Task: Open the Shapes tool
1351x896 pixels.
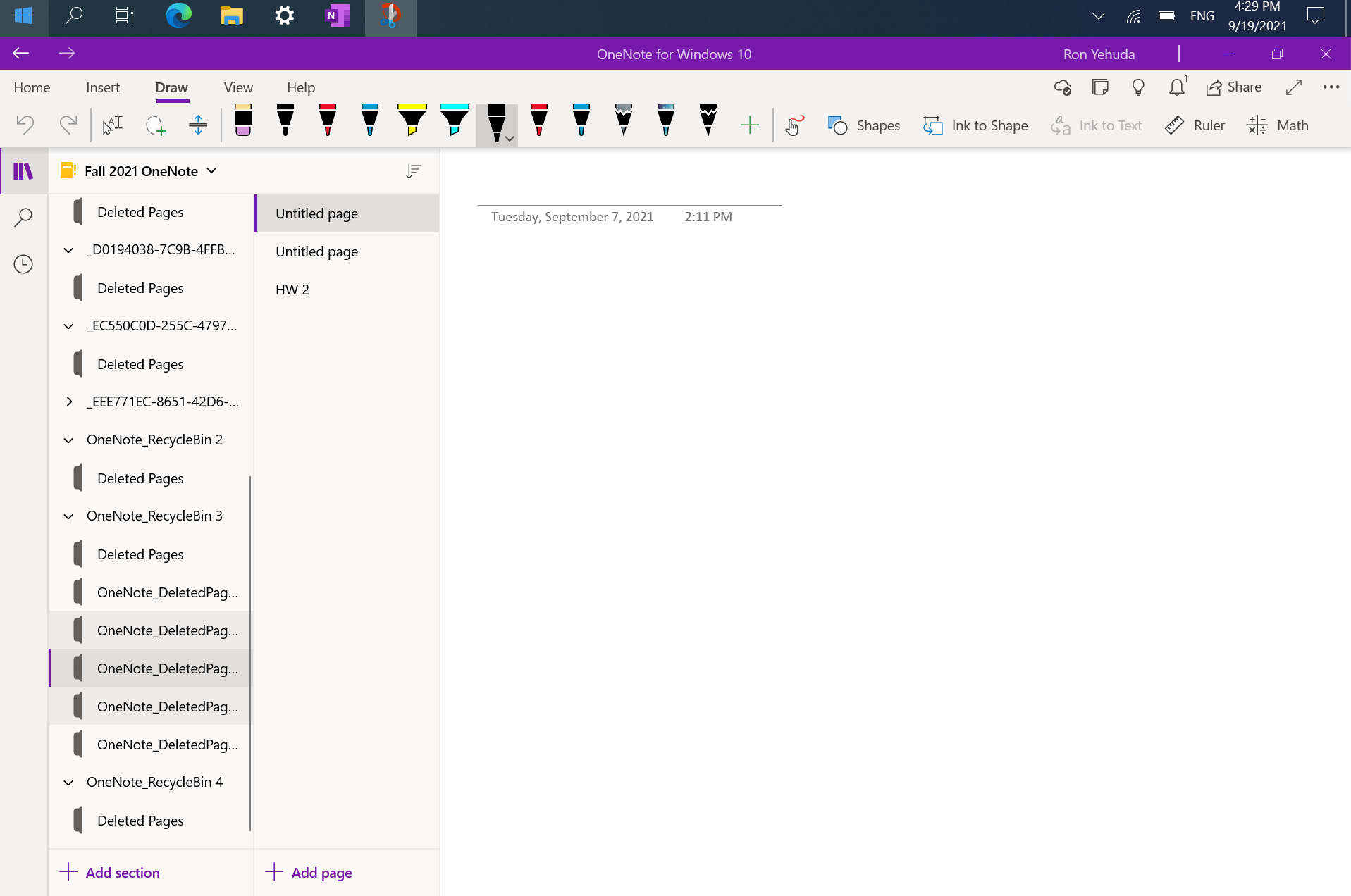Action: click(x=863, y=125)
